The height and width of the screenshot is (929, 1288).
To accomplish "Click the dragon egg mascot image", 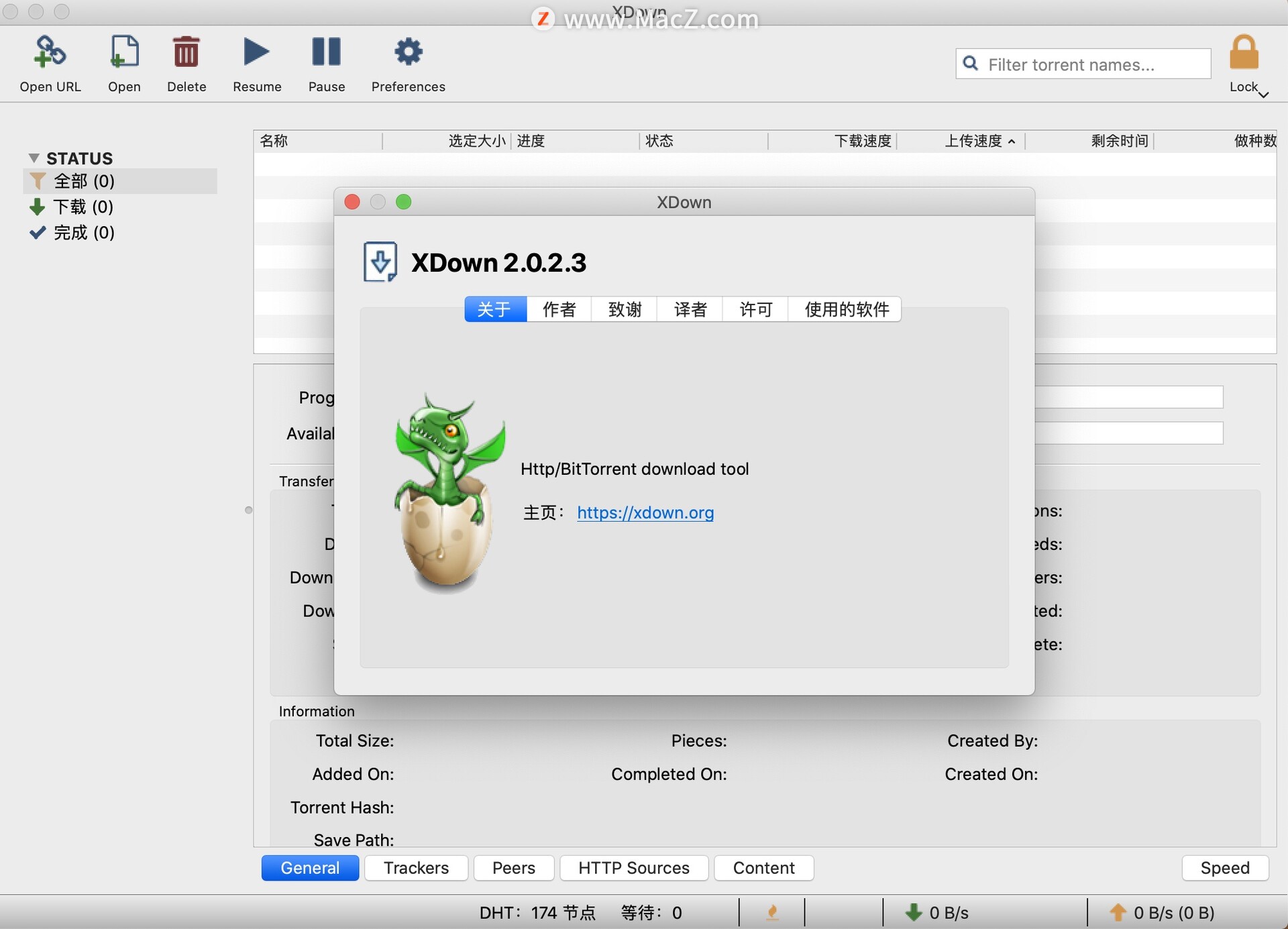I will coord(448,493).
